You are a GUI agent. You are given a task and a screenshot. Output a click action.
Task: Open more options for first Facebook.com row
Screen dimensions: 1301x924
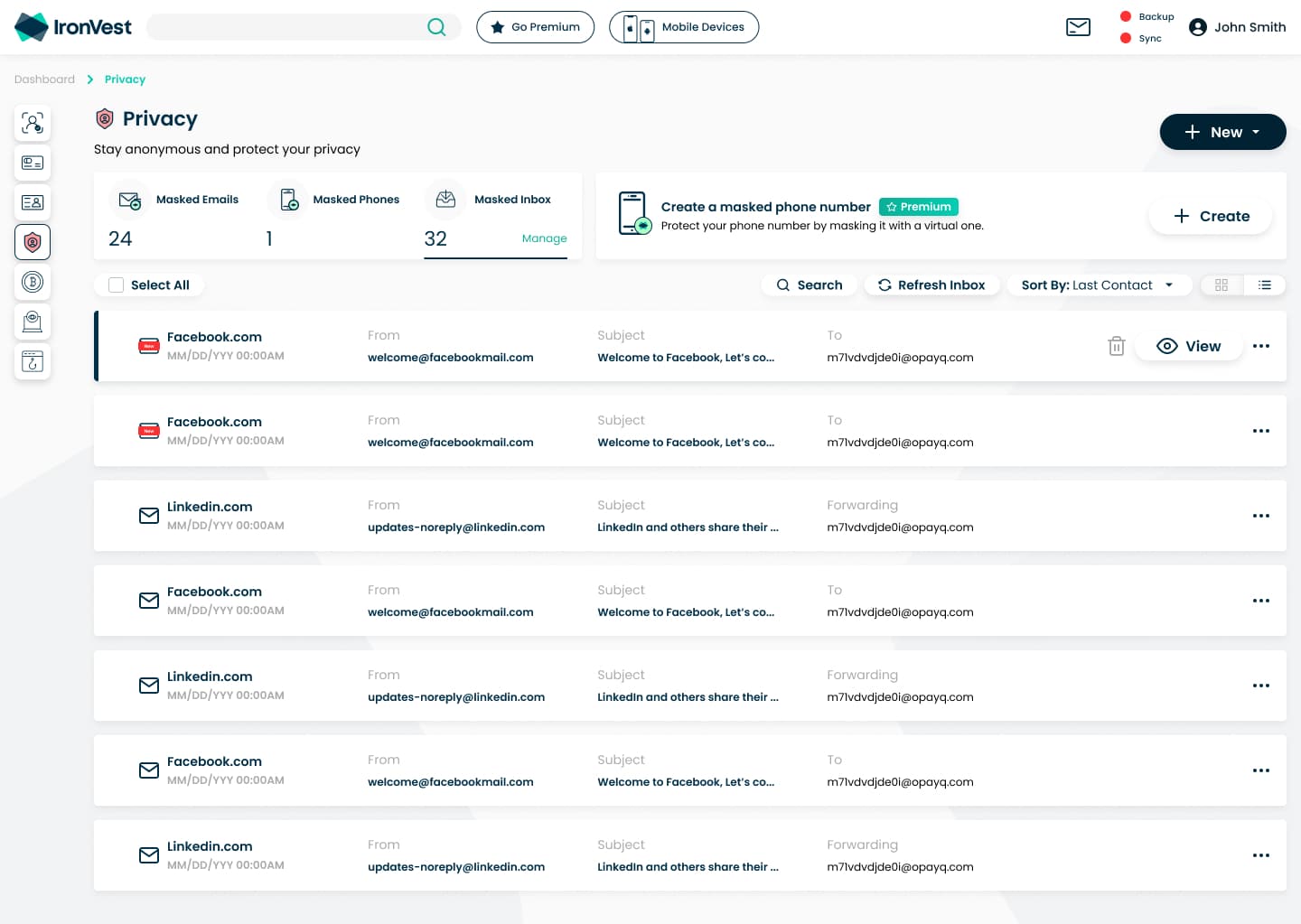(1261, 346)
